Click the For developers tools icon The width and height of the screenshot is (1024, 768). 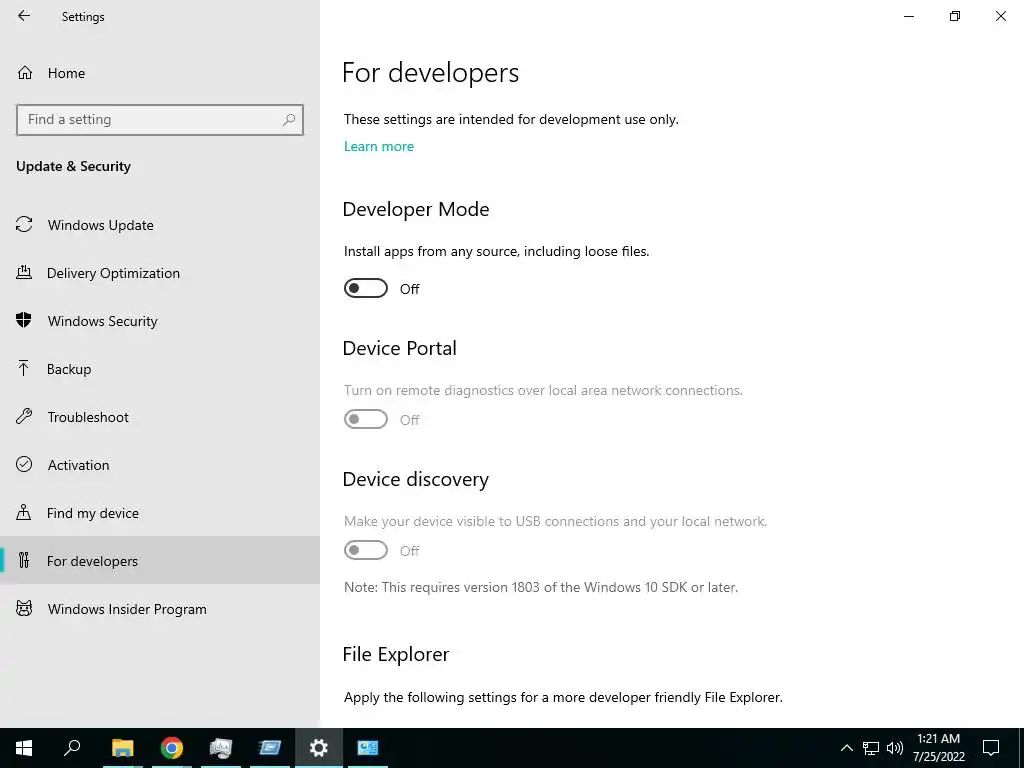(24, 560)
